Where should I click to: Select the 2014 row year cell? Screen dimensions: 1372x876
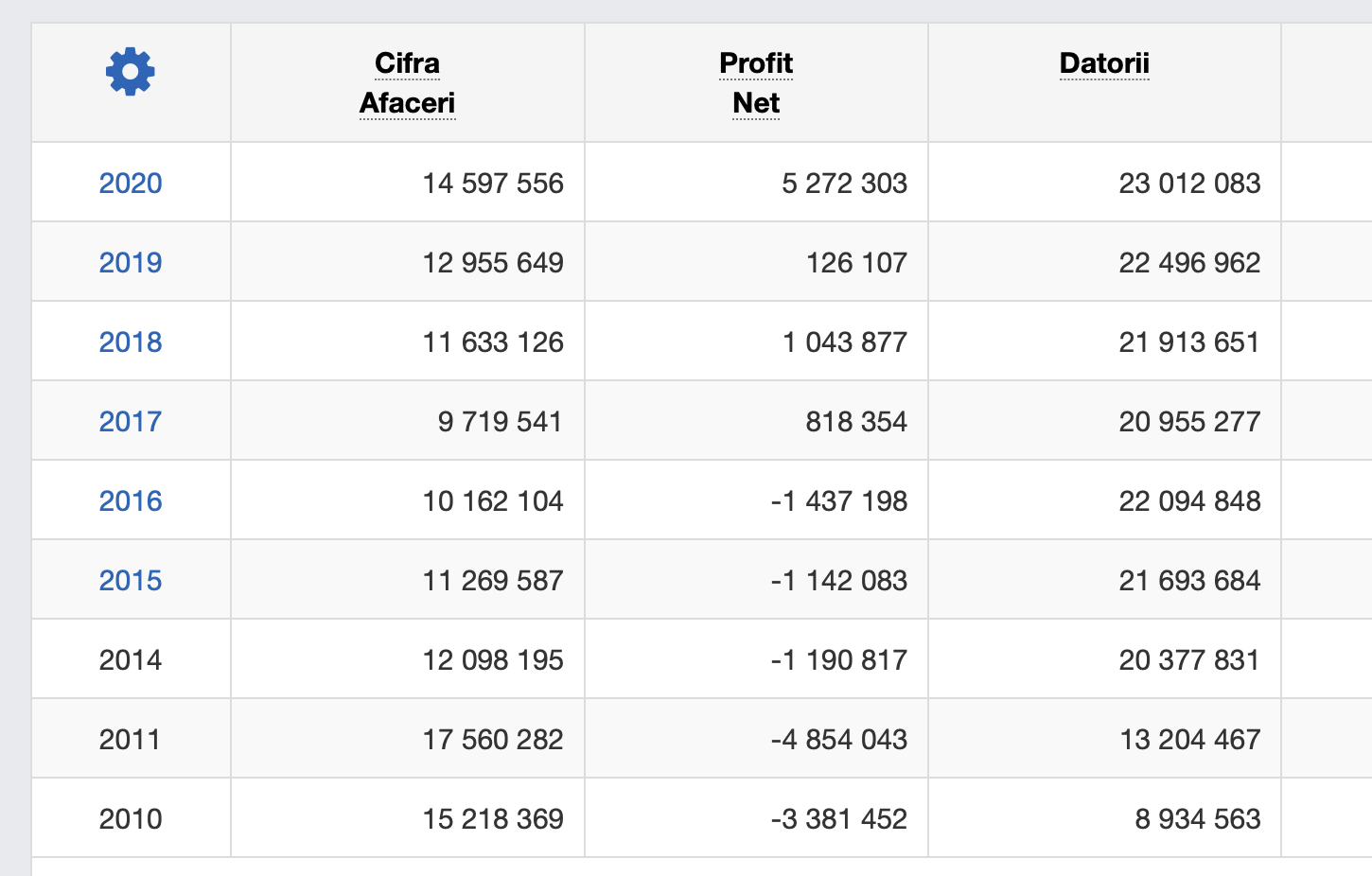coord(131,660)
